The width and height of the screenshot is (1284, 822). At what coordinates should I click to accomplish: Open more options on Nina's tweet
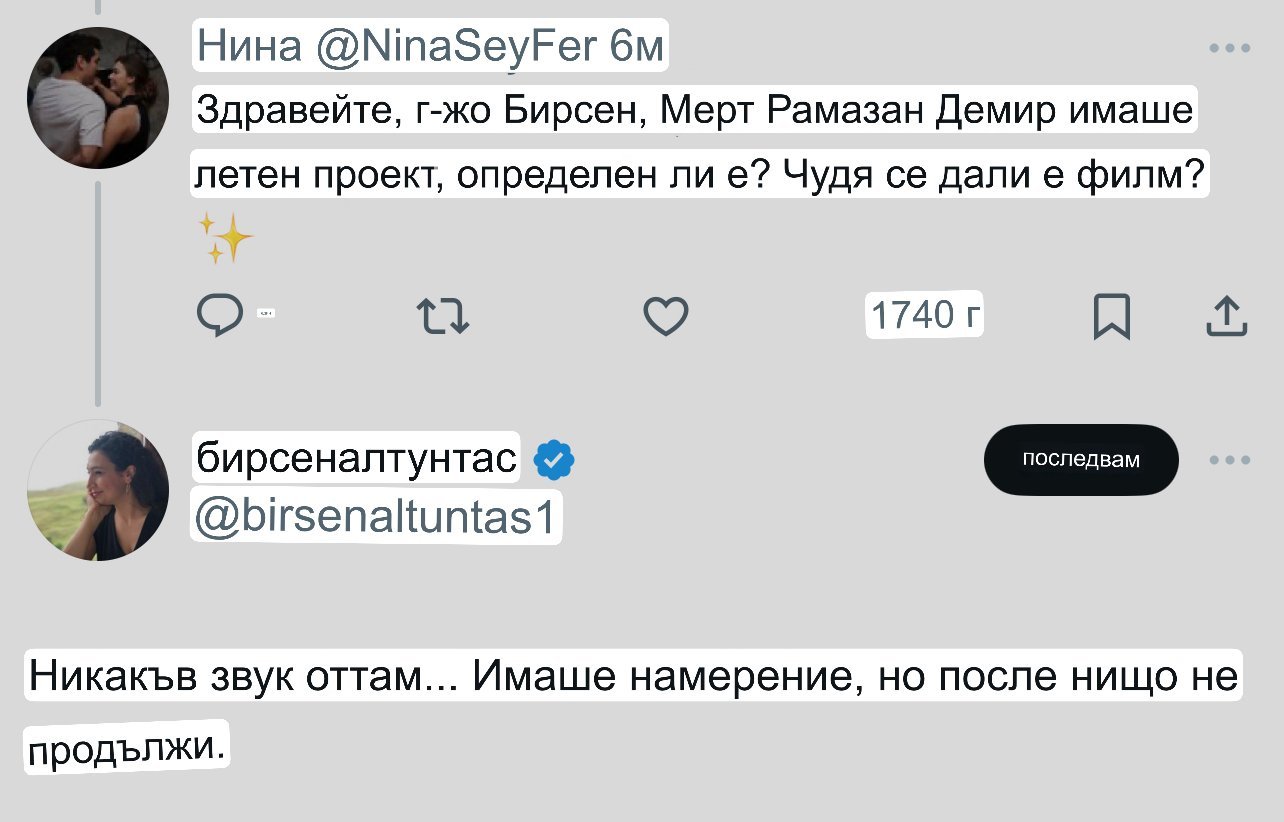coord(1229,48)
